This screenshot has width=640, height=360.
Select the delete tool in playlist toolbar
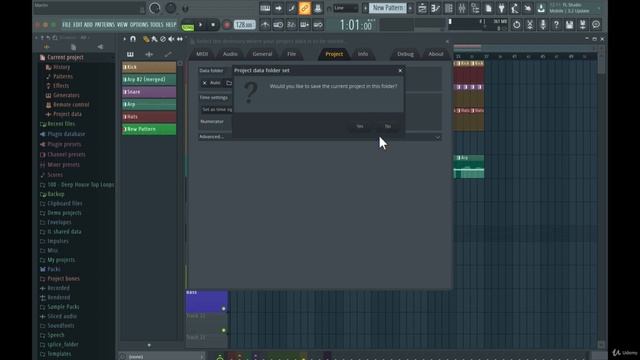(163, 39)
